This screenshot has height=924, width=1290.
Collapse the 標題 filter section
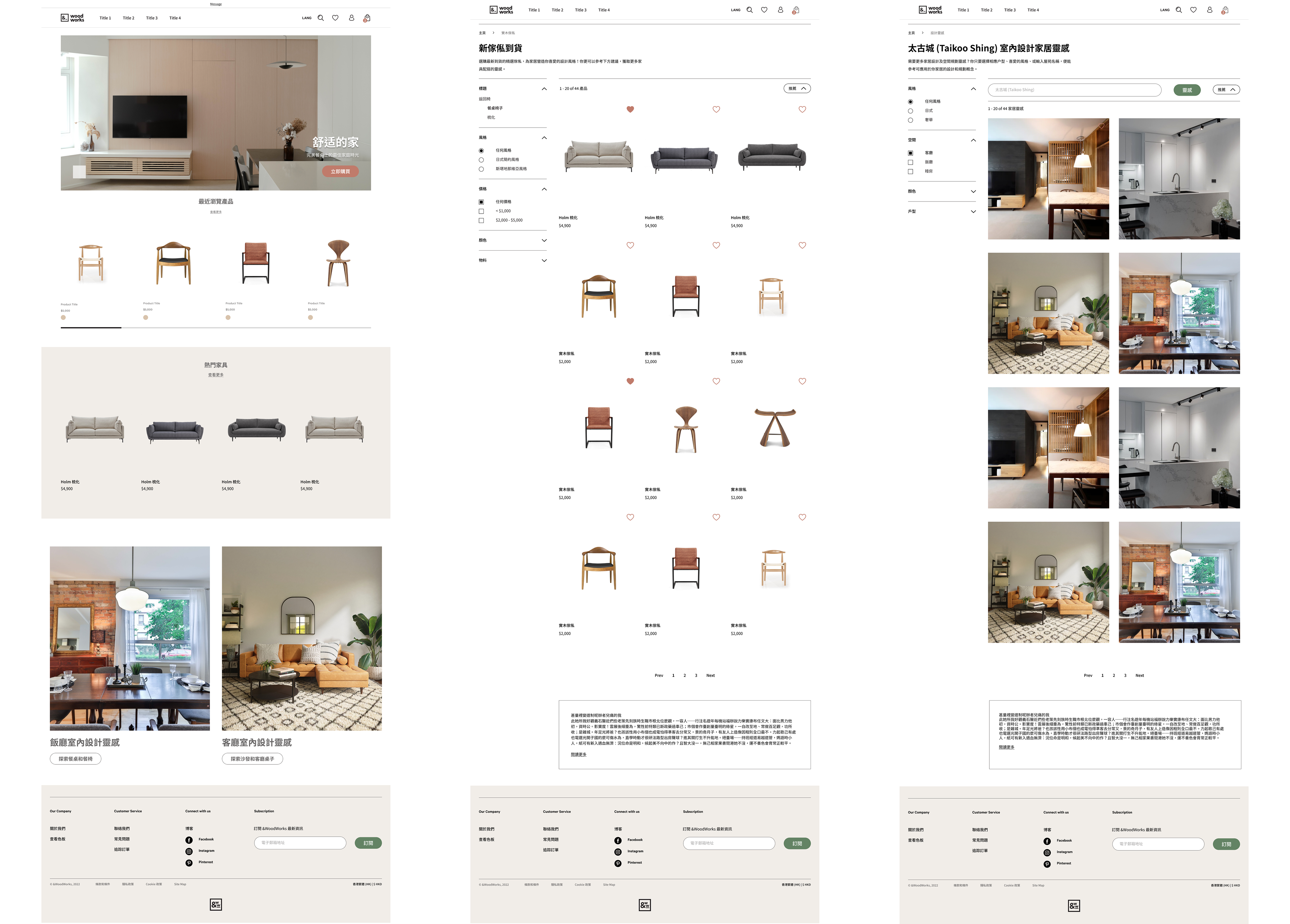tap(544, 89)
